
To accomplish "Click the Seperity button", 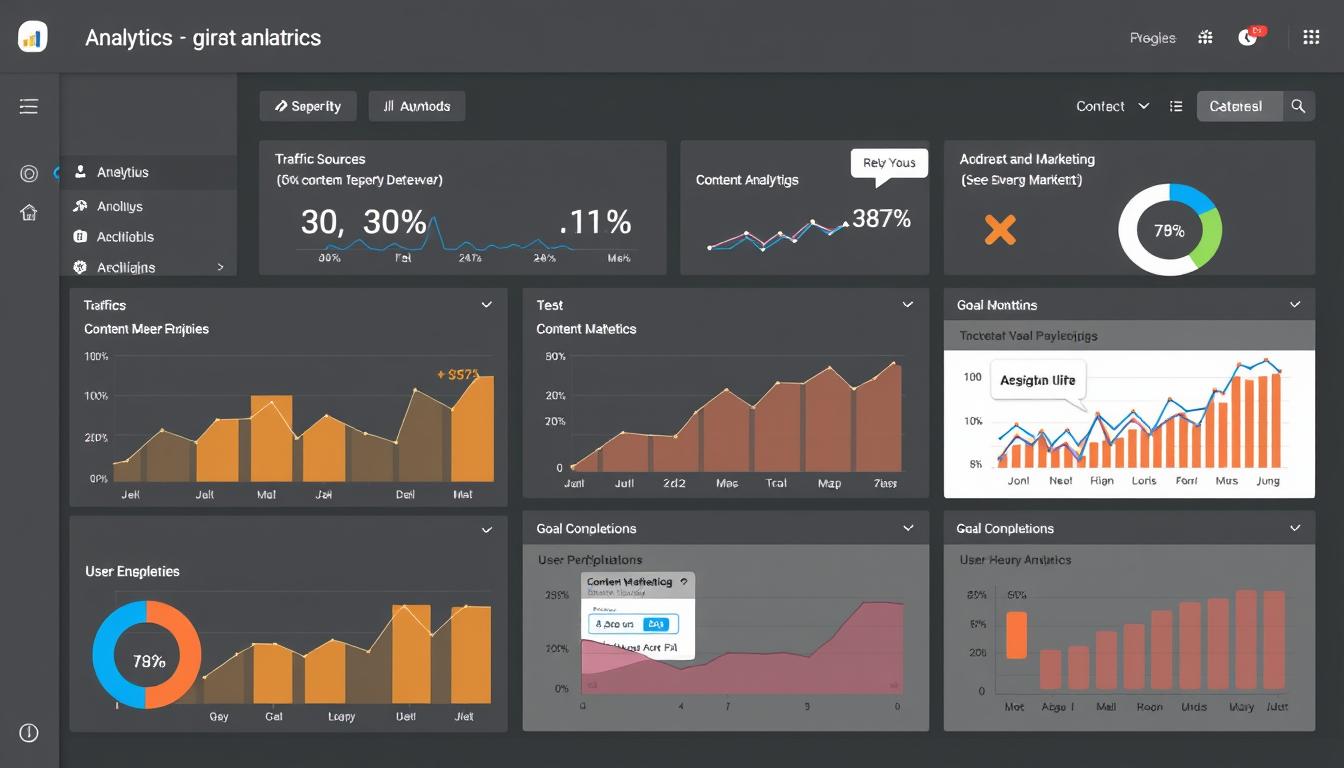I will coord(308,106).
